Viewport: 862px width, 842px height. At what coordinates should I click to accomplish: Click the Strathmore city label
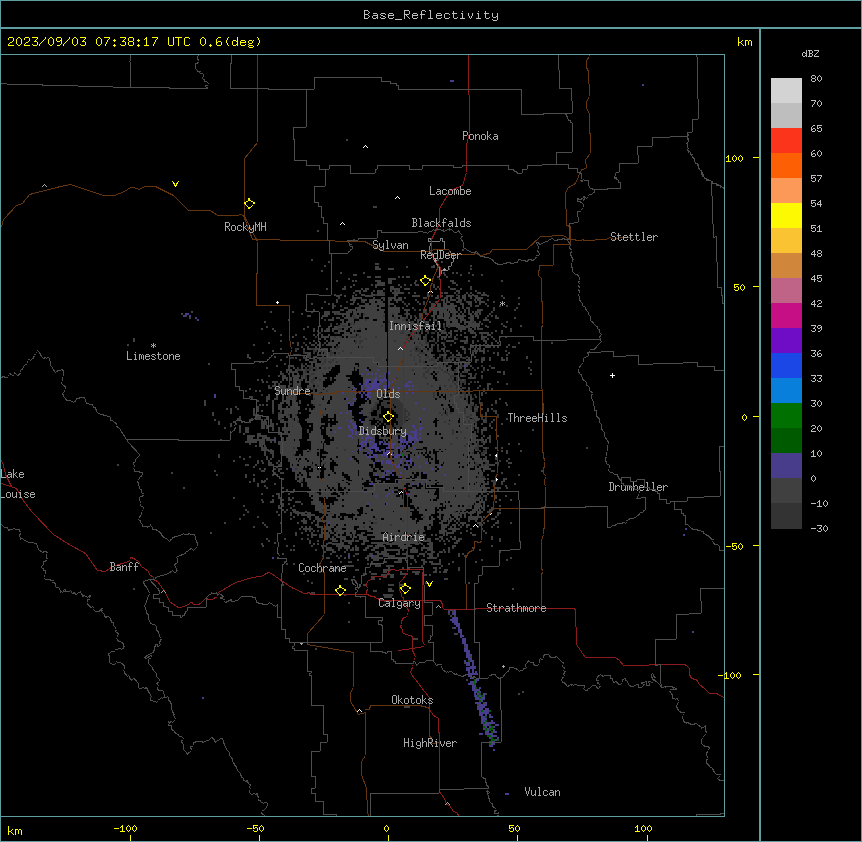(516, 608)
